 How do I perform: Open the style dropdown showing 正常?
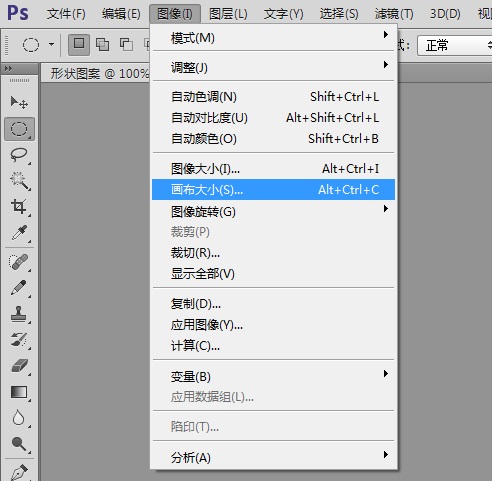click(x=455, y=45)
